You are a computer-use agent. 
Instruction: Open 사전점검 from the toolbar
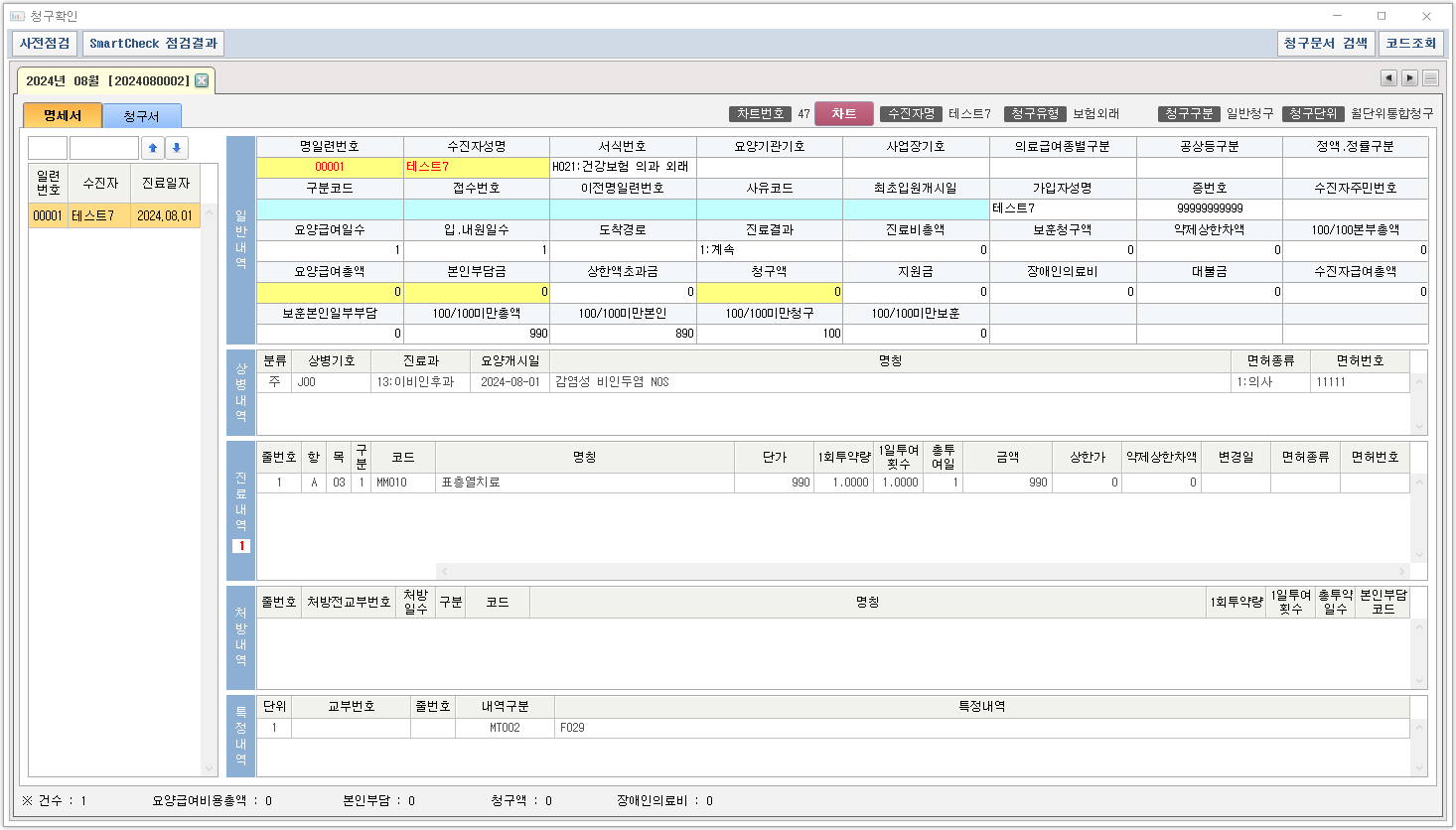tap(45, 43)
